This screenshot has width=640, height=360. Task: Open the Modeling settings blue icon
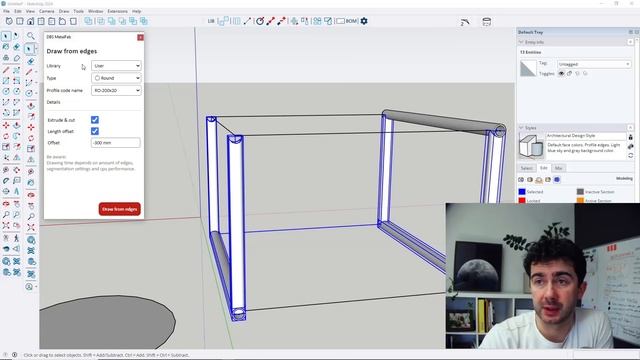tap(557, 180)
